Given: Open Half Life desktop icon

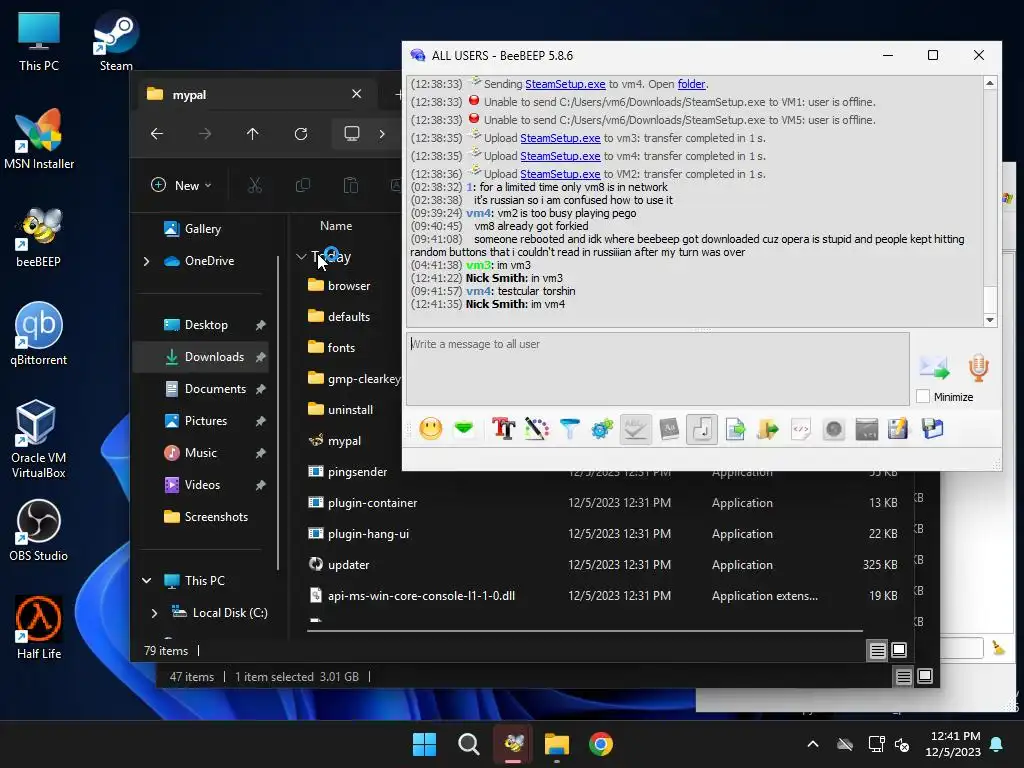Looking at the screenshot, I should tap(39, 628).
